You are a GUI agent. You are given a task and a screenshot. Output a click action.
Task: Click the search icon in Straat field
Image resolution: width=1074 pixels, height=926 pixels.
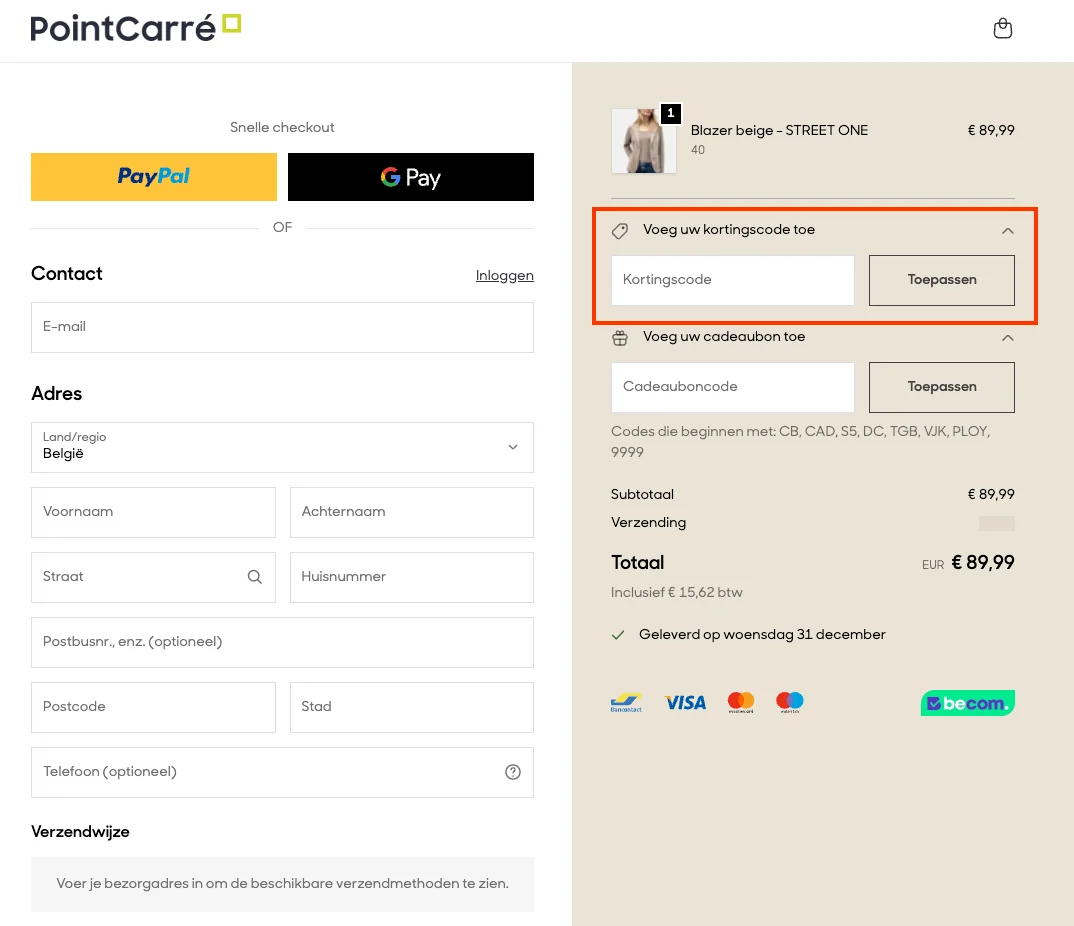click(254, 577)
